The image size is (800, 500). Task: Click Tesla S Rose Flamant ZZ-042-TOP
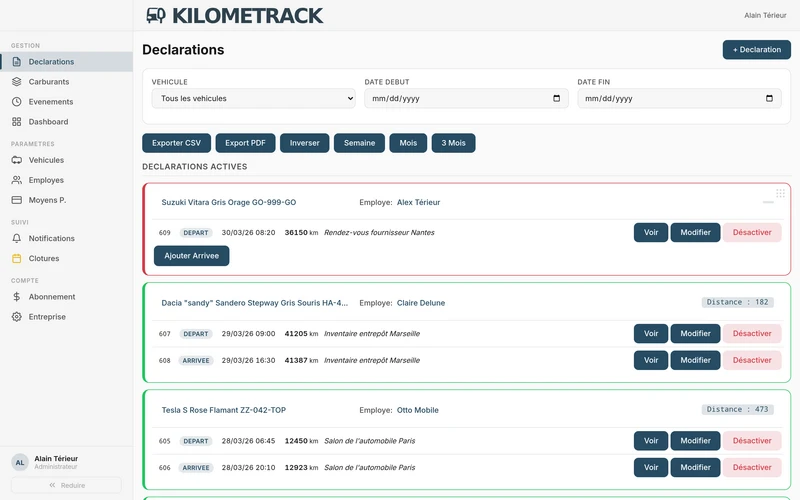pyautogui.click(x=223, y=410)
